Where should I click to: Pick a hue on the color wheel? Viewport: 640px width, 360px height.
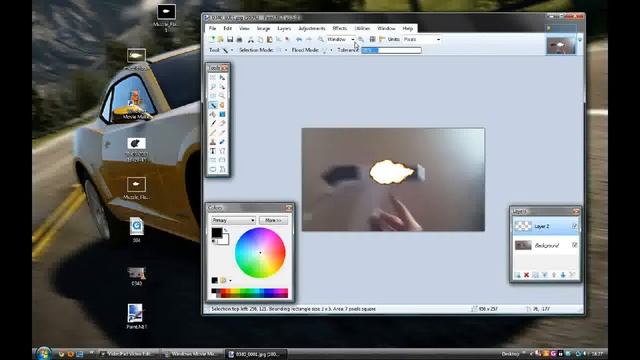click(260, 253)
